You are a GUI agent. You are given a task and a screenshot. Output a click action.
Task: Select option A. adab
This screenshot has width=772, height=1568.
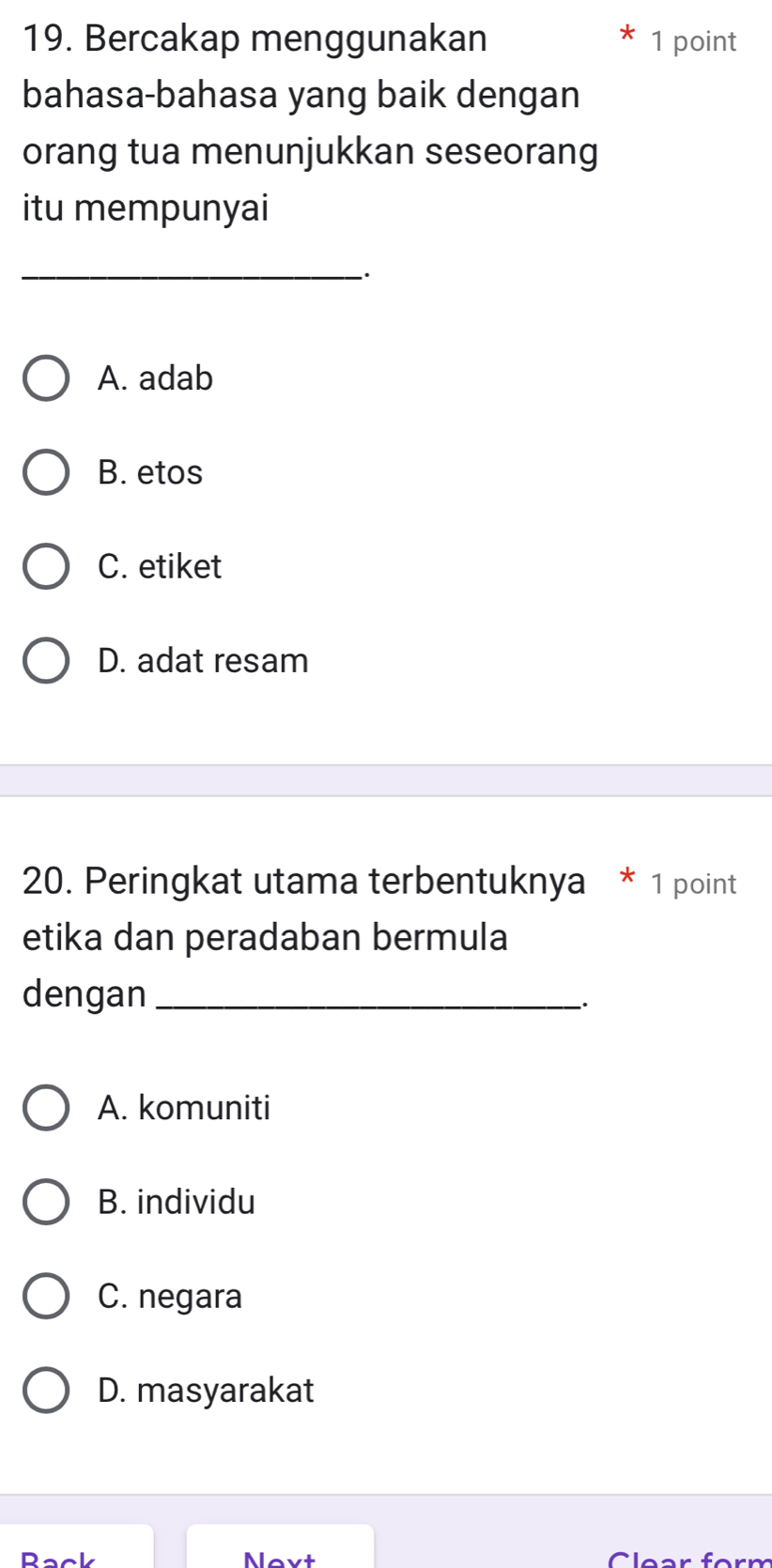45,378
